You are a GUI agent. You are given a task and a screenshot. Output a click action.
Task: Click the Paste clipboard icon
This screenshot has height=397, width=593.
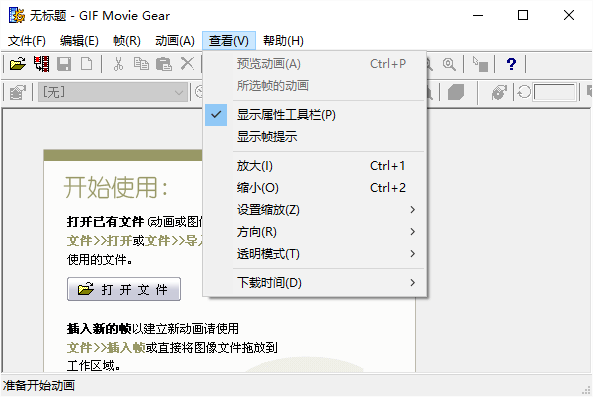coord(164,64)
